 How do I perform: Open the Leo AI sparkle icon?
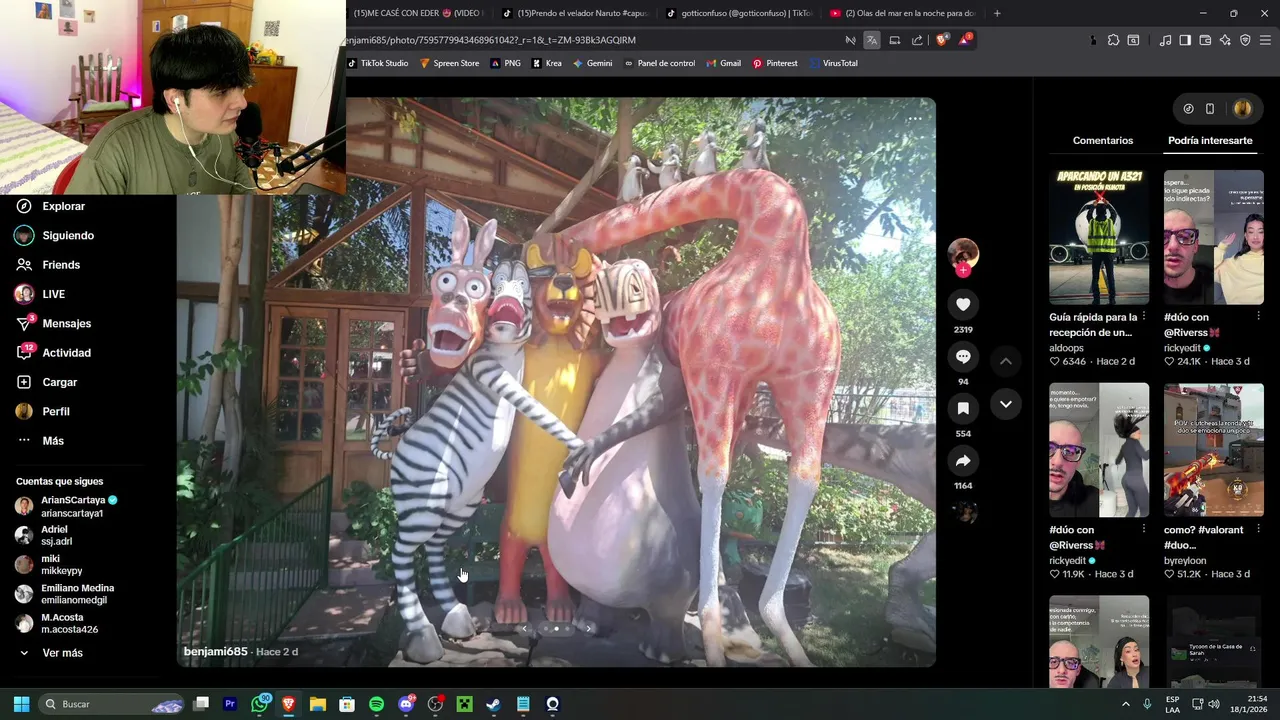pos(1225,40)
